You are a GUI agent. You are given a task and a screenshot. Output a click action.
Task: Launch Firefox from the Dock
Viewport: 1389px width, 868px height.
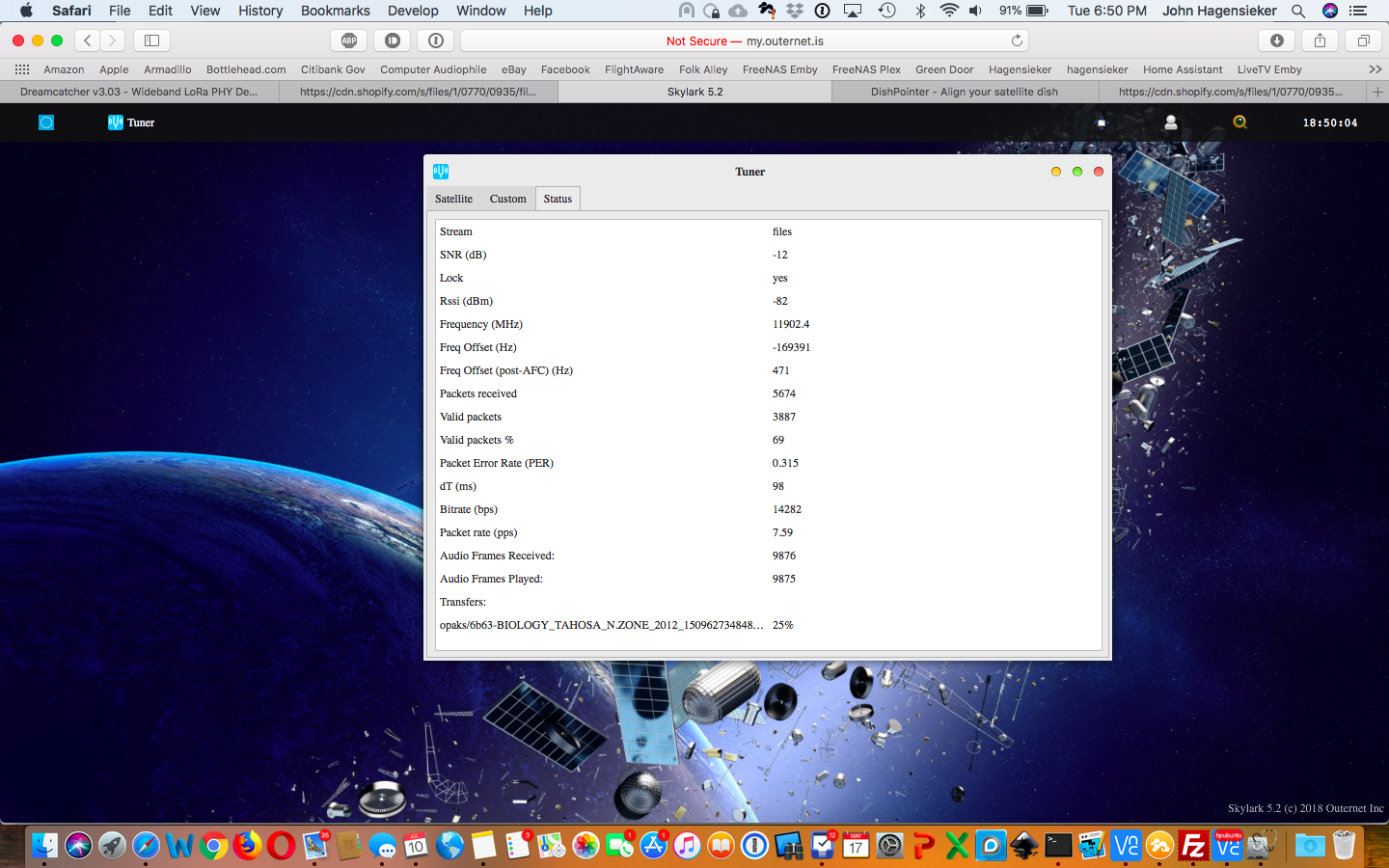pos(247,846)
